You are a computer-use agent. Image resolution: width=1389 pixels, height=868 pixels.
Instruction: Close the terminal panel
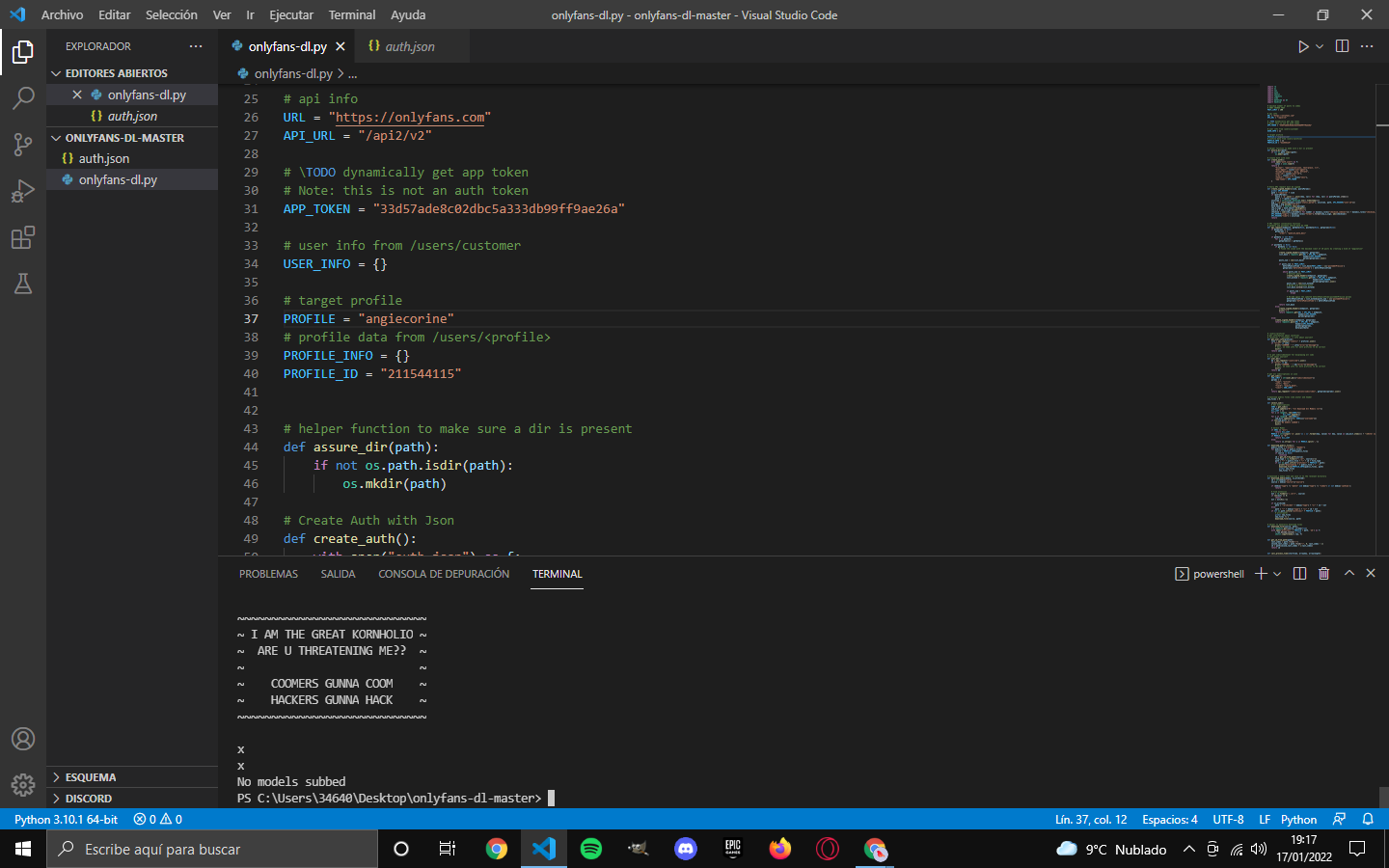(x=1371, y=573)
